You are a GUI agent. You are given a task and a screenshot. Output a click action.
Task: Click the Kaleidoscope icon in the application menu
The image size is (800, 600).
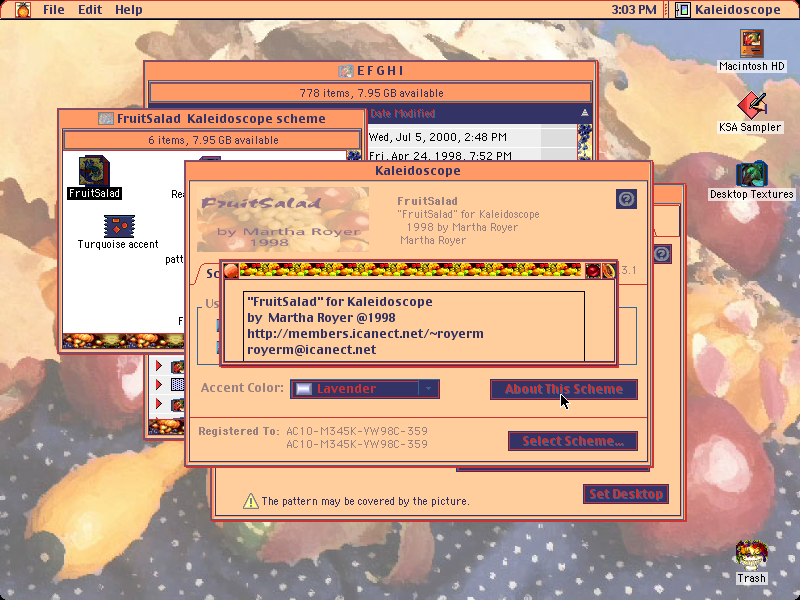click(x=683, y=10)
